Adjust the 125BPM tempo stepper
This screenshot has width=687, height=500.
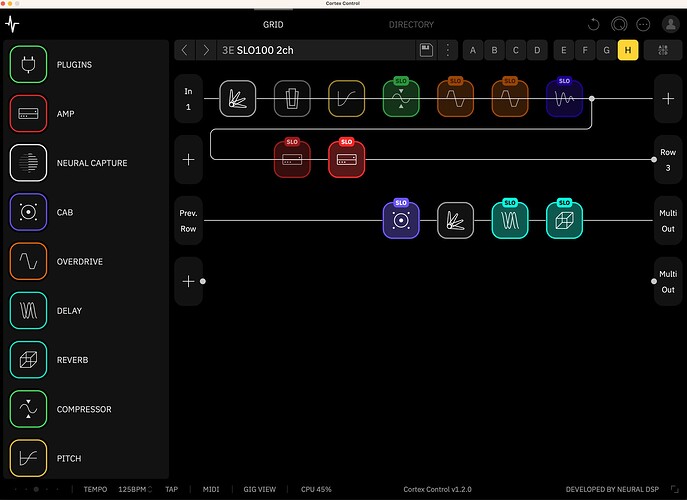[149, 489]
